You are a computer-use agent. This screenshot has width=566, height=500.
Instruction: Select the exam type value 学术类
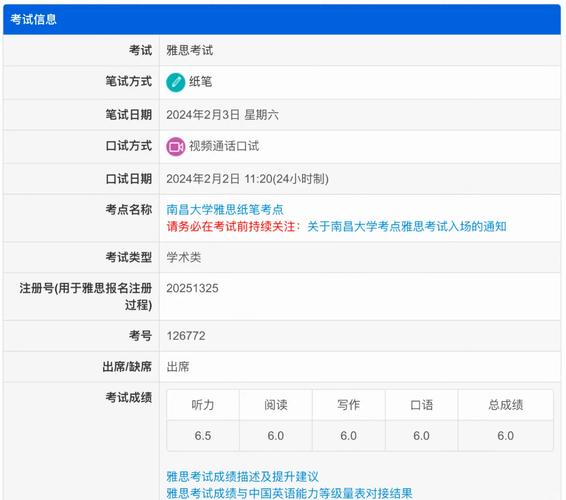pos(184,257)
